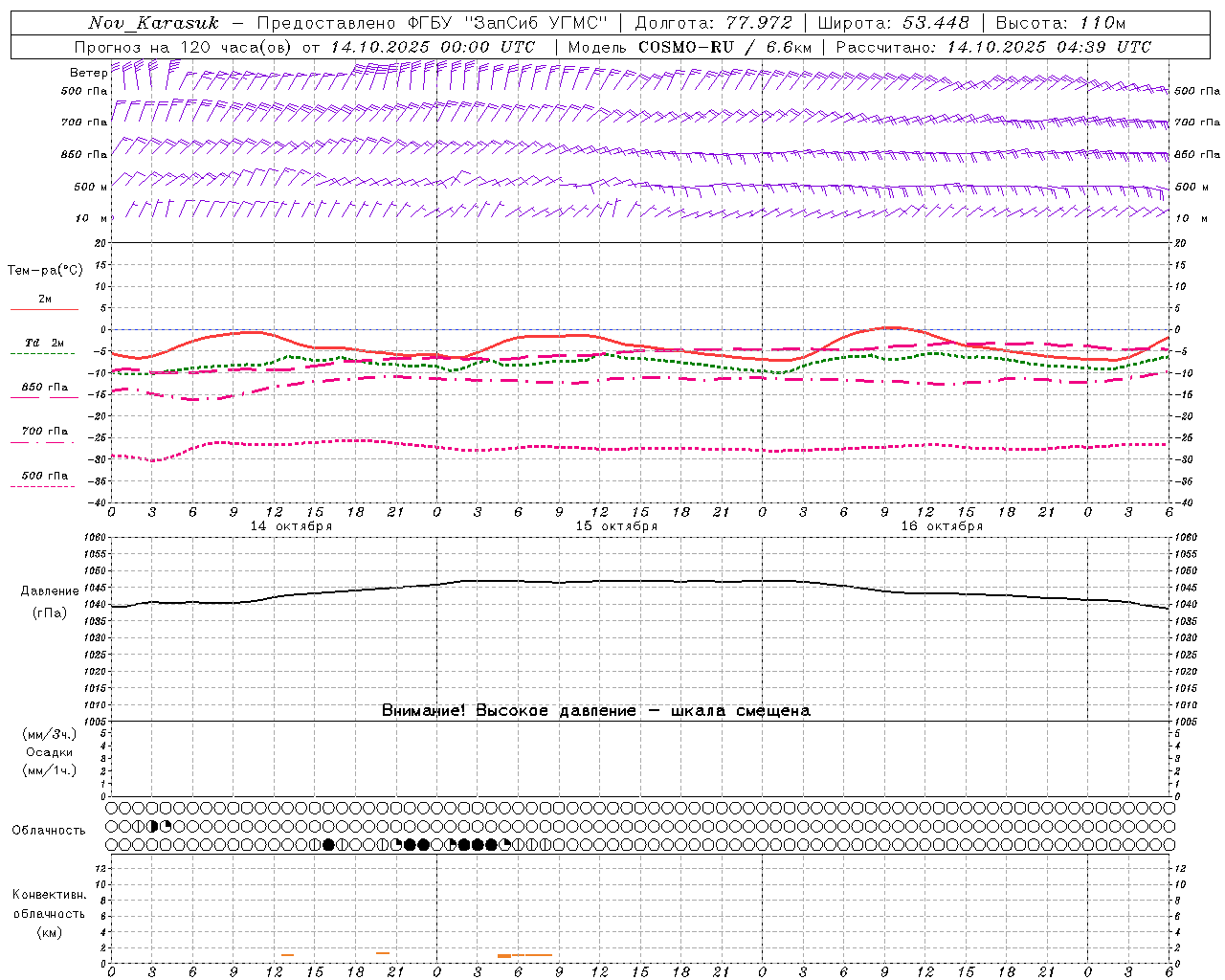Click the '15 октября' date label
1225x980 pixels.
tap(617, 526)
